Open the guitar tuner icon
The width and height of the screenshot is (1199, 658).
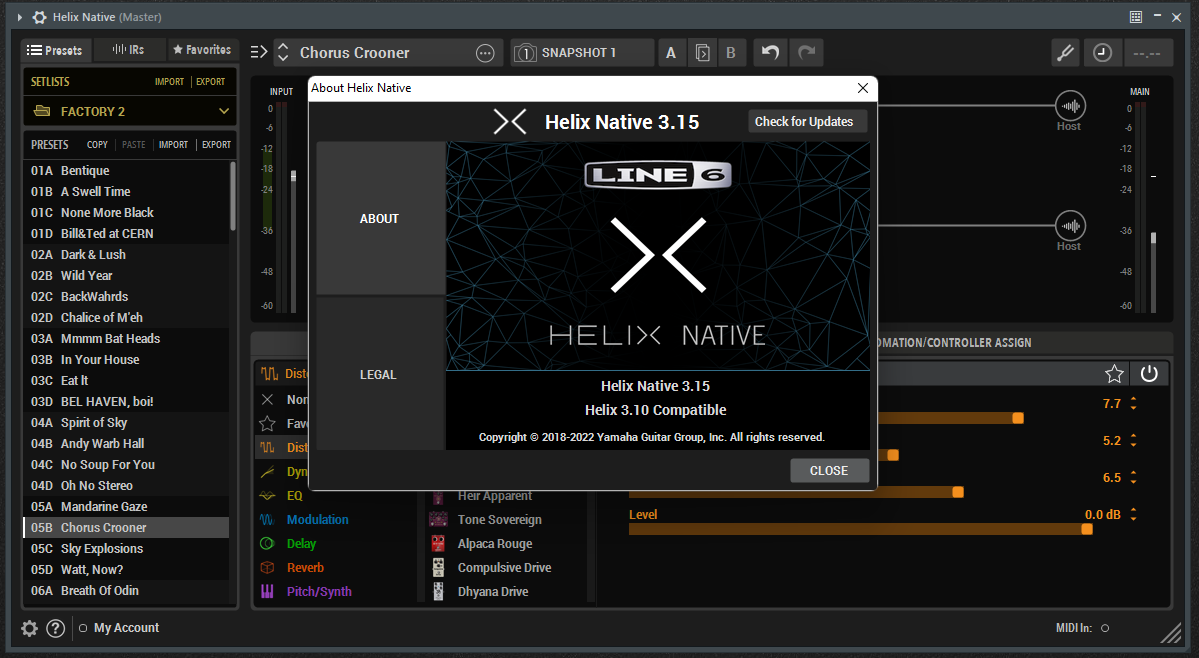[x=1065, y=53]
